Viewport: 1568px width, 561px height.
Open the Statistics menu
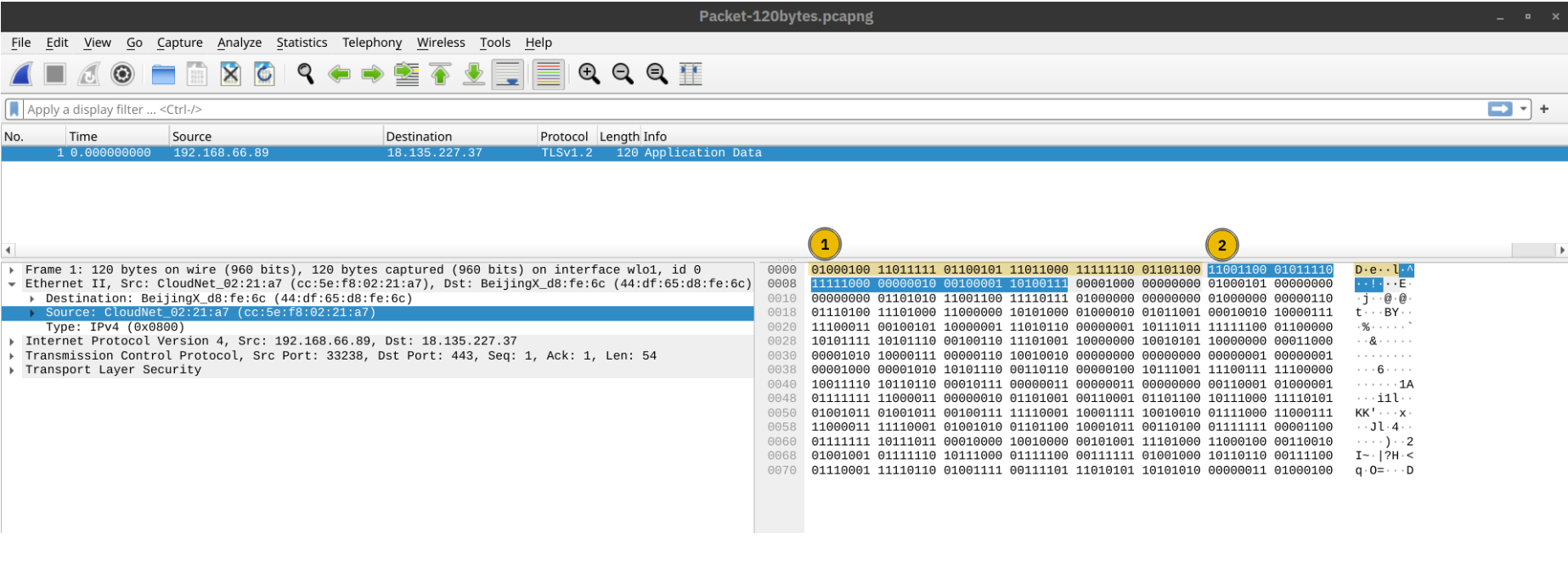[x=302, y=42]
